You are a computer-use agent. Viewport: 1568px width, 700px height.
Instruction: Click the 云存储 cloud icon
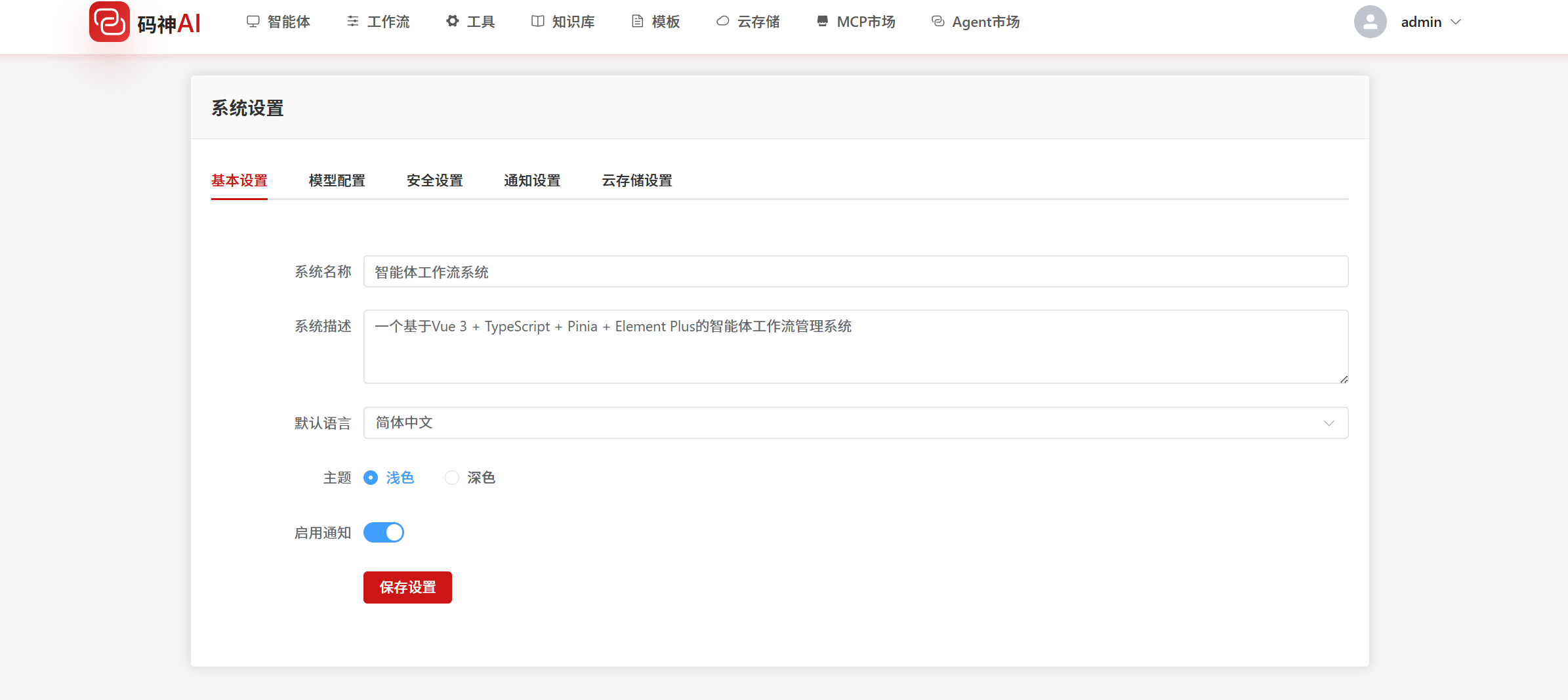tap(722, 22)
